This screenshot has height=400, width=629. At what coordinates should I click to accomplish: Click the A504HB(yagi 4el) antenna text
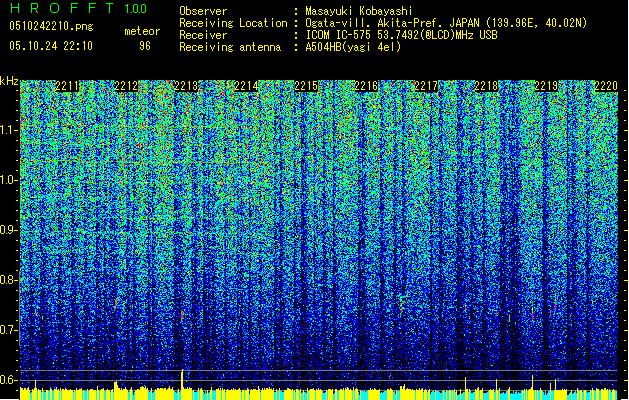(x=353, y=47)
